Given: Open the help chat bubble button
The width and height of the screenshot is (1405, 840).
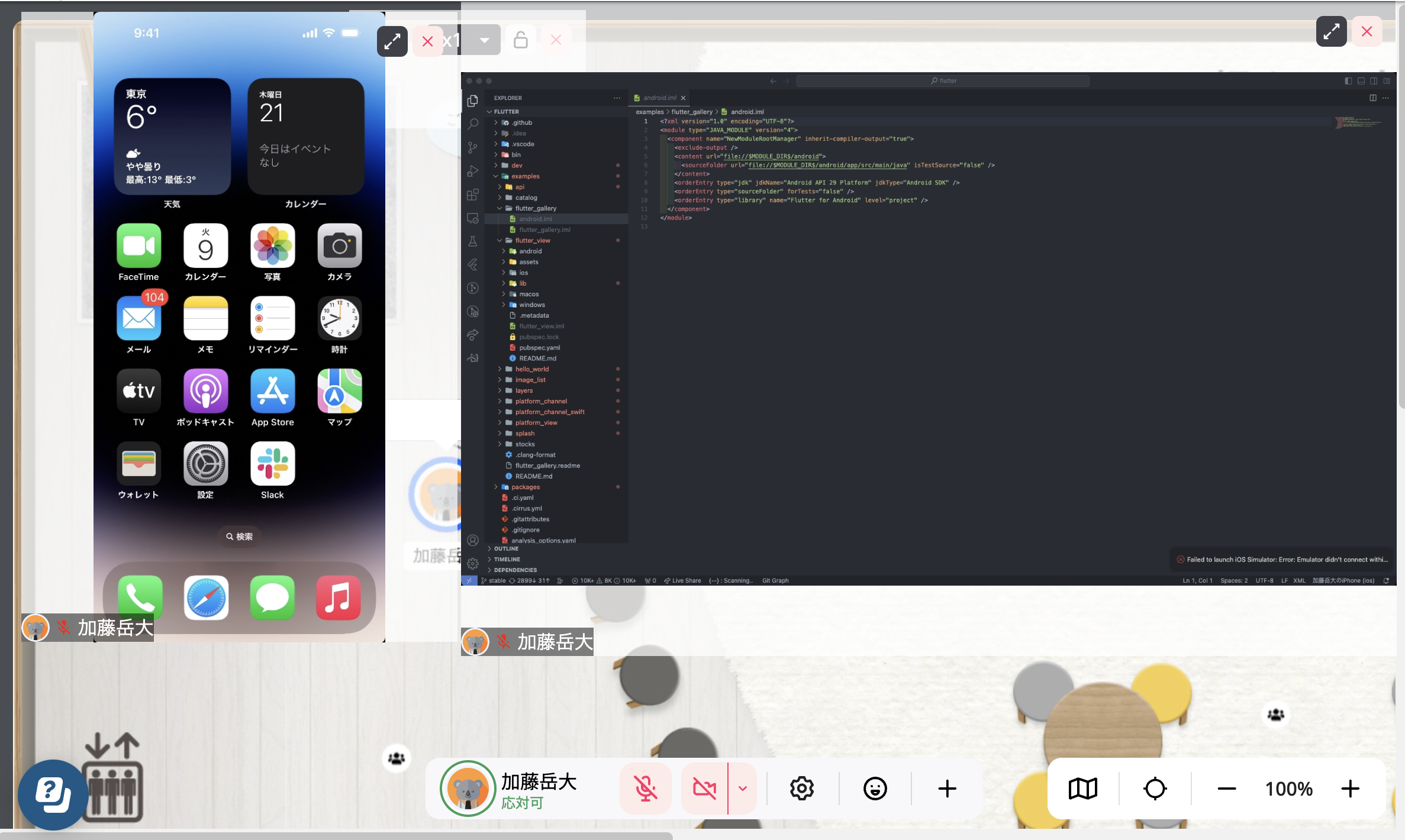Looking at the screenshot, I should tap(52, 794).
